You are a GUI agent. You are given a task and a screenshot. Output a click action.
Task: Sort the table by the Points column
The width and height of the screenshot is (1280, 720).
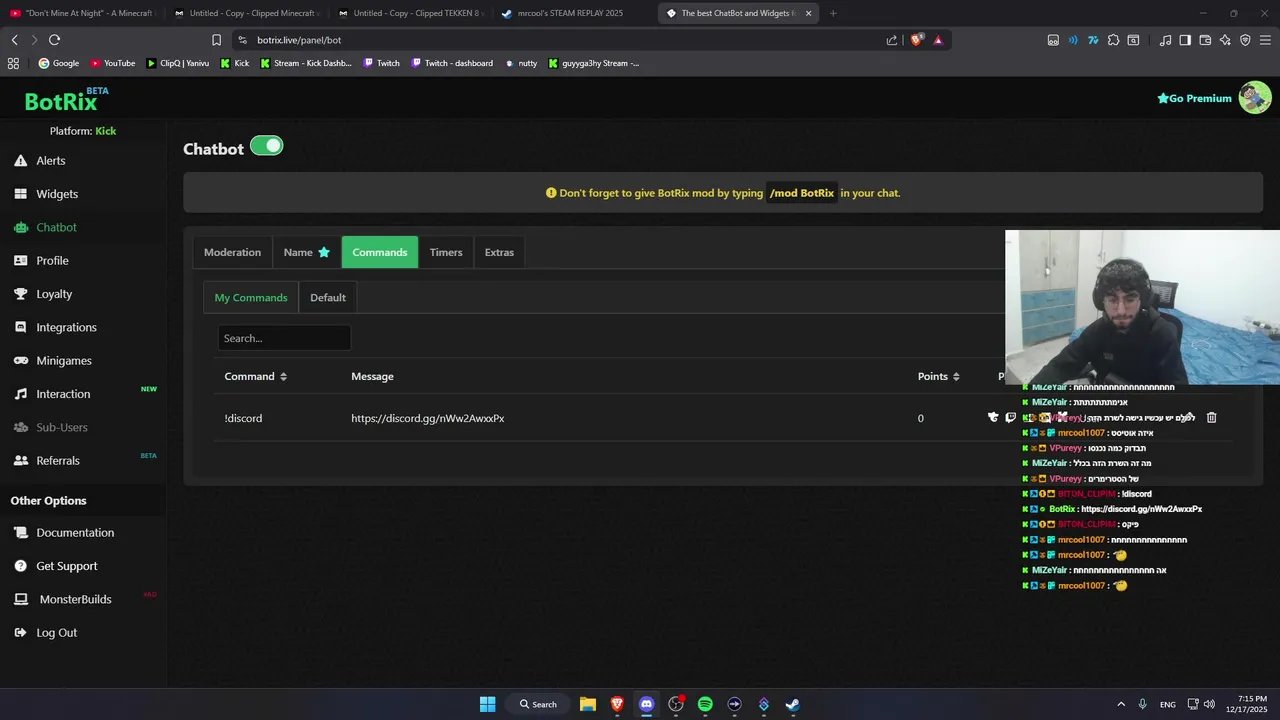(x=939, y=376)
